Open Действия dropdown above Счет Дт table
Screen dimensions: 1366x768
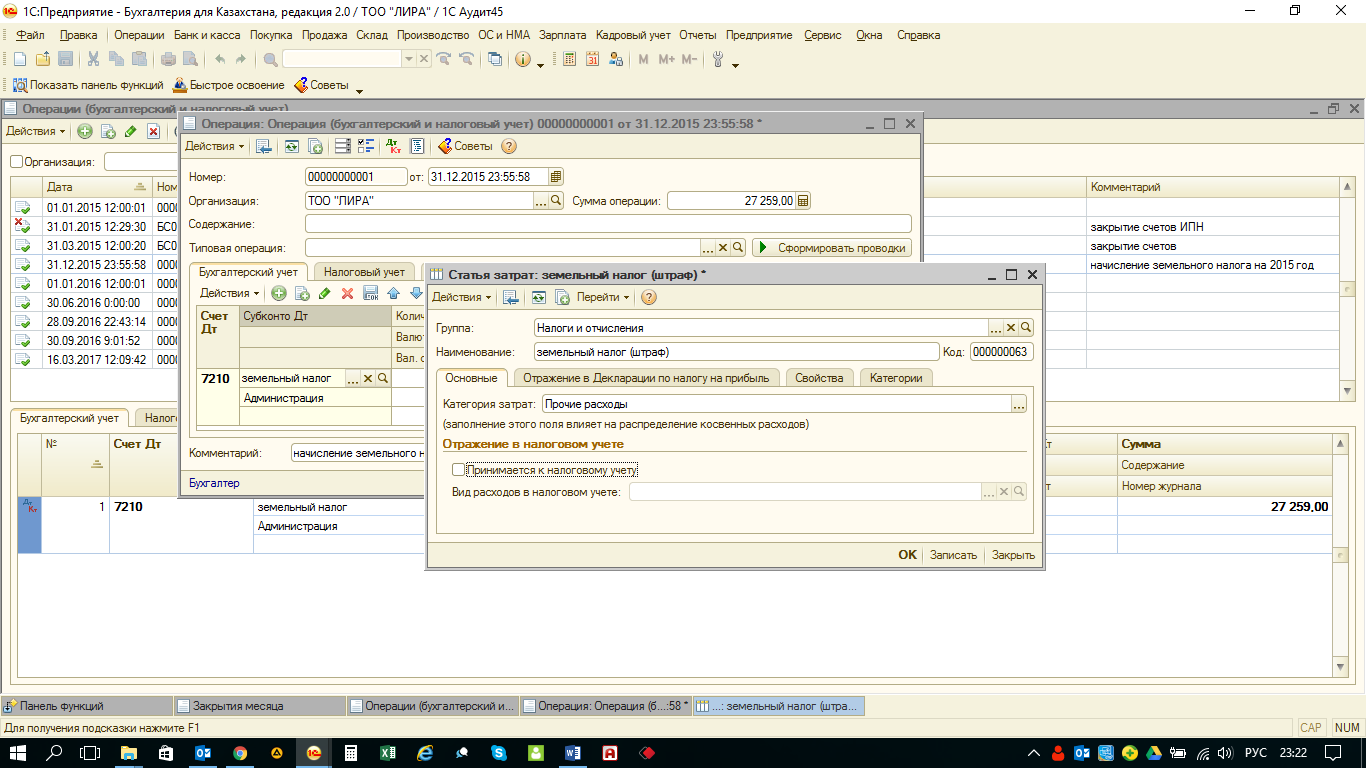pos(230,293)
